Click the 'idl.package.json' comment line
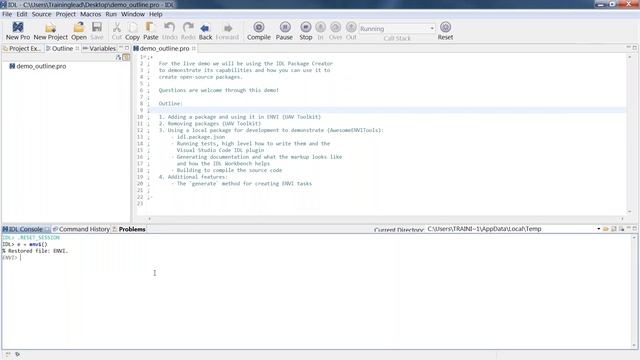640x360 pixels. [x=200, y=137]
